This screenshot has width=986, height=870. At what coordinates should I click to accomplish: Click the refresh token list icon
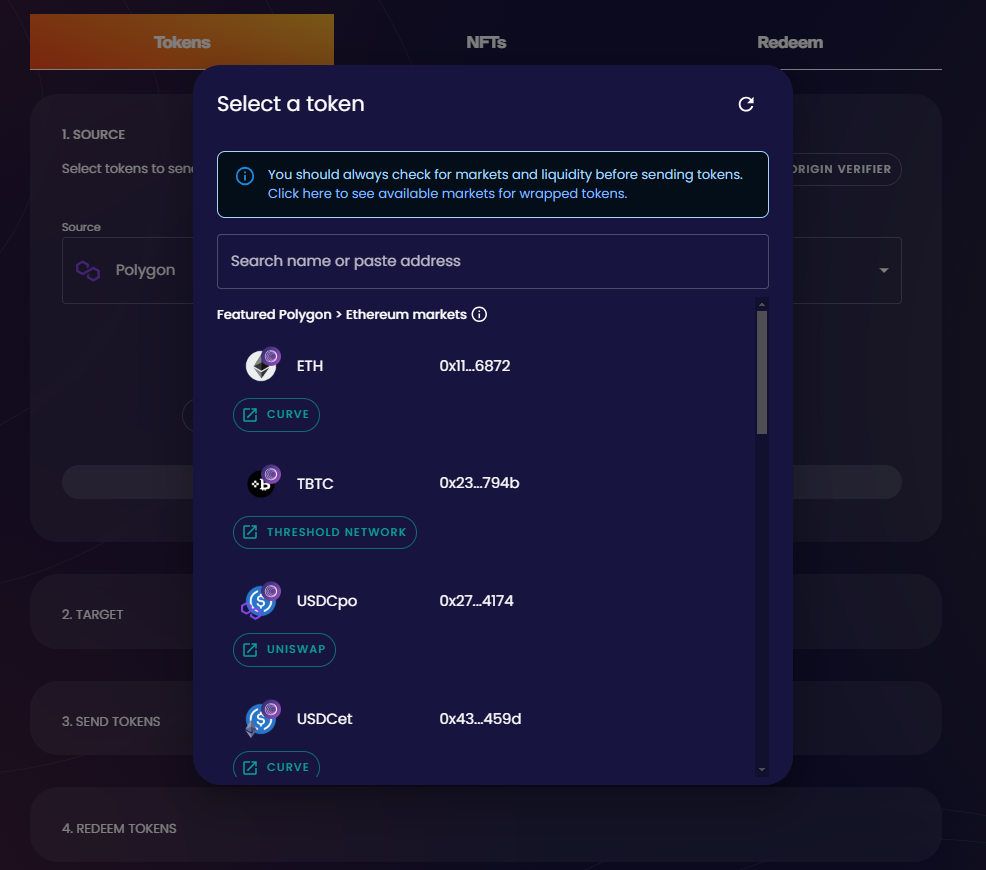746,104
